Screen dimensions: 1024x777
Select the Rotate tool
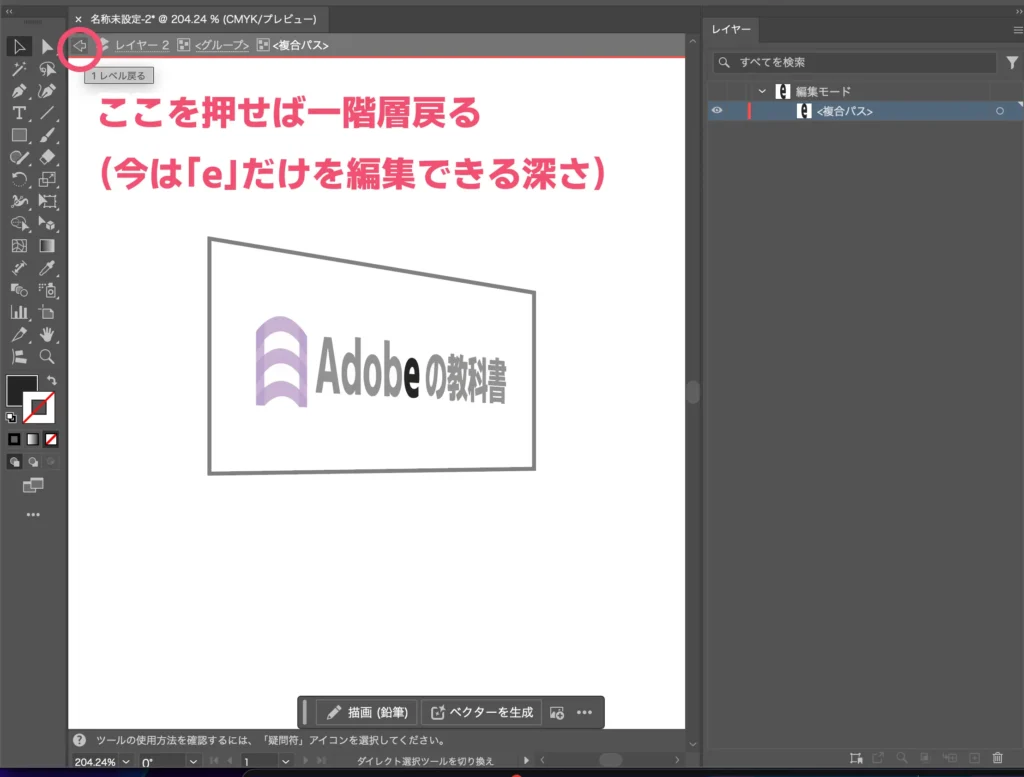point(18,181)
